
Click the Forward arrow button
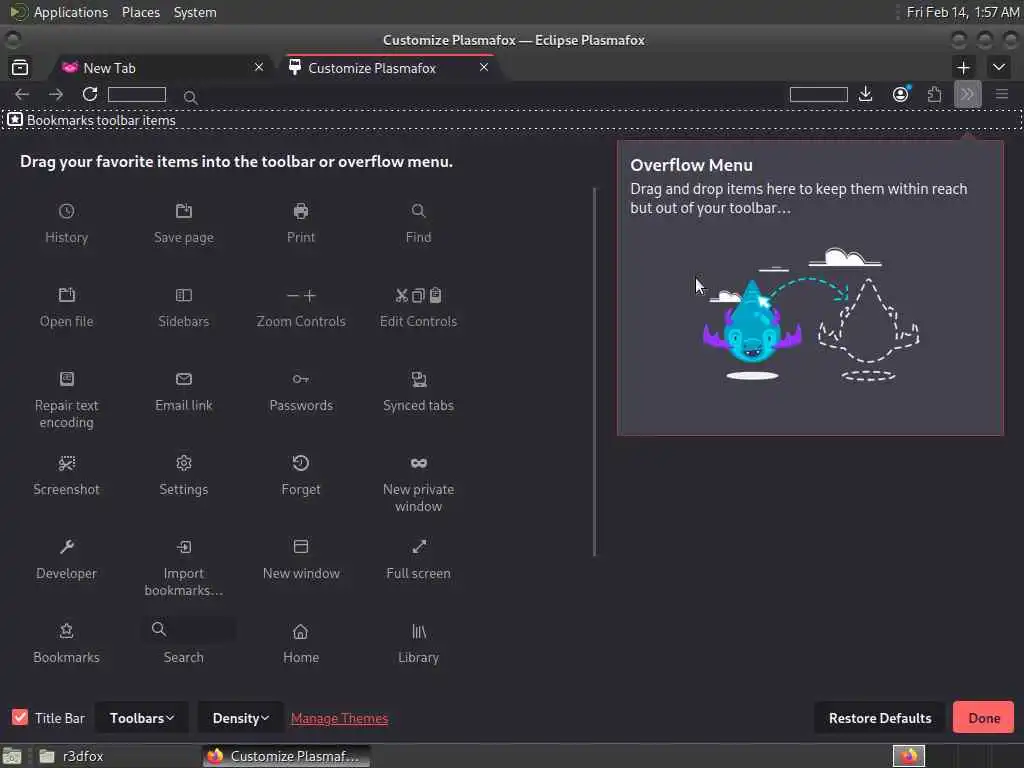(x=56, y=95)
